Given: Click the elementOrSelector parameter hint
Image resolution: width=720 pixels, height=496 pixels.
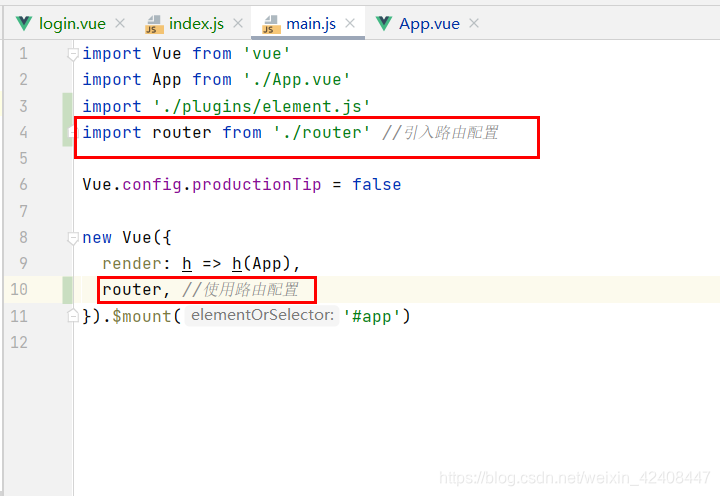Looking at the screenshot, I should [x=262, y=316].
